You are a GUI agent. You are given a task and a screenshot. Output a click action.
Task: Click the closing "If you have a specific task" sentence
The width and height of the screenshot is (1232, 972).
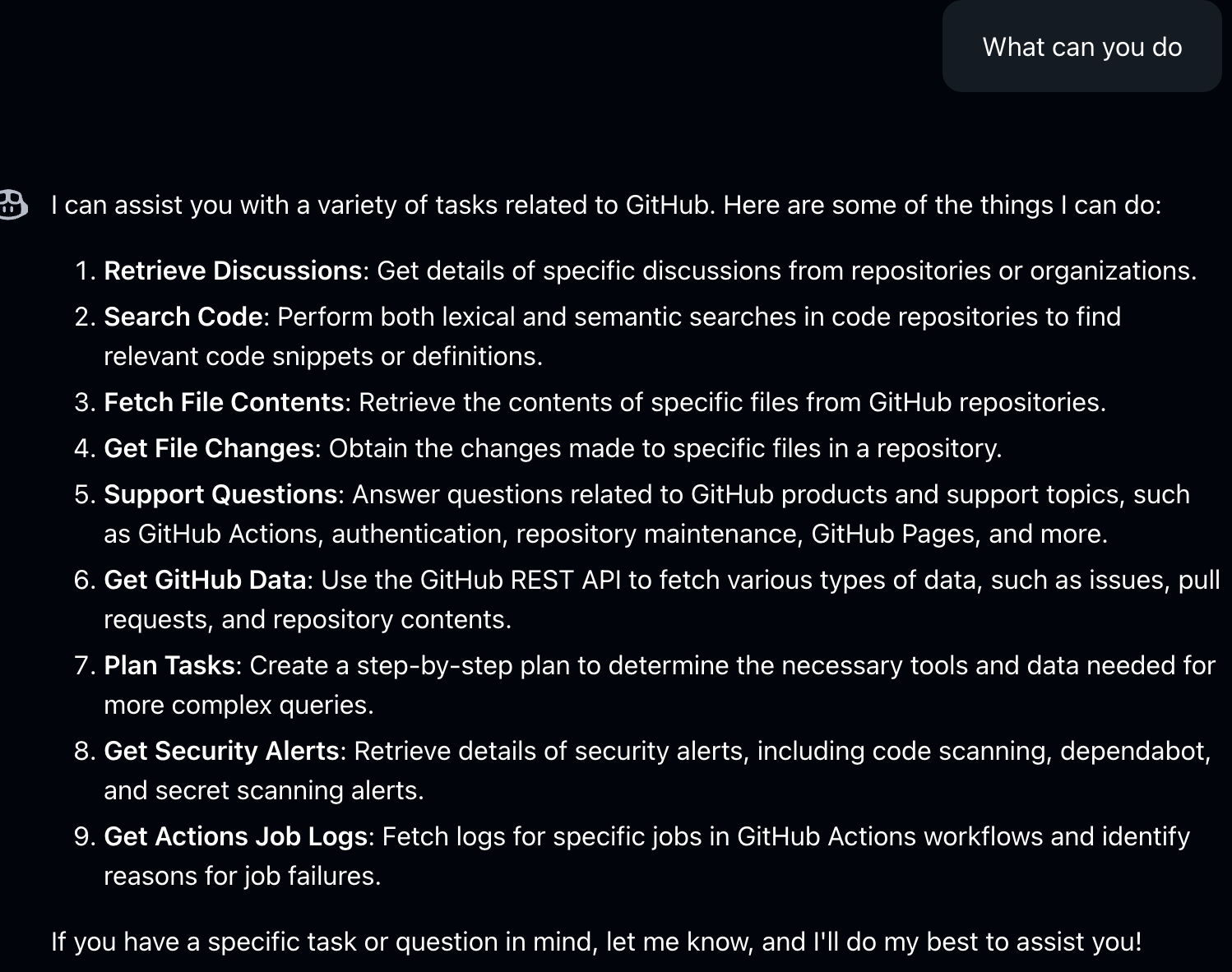click(596, 942)
